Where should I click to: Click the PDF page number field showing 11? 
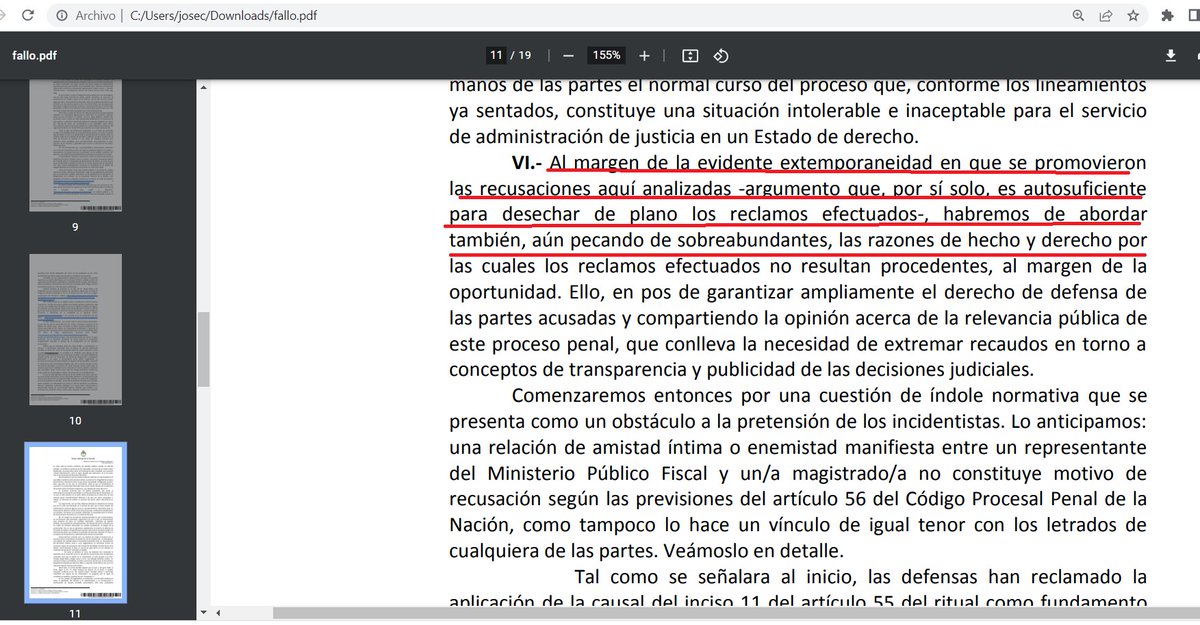[x=495, y=55]
